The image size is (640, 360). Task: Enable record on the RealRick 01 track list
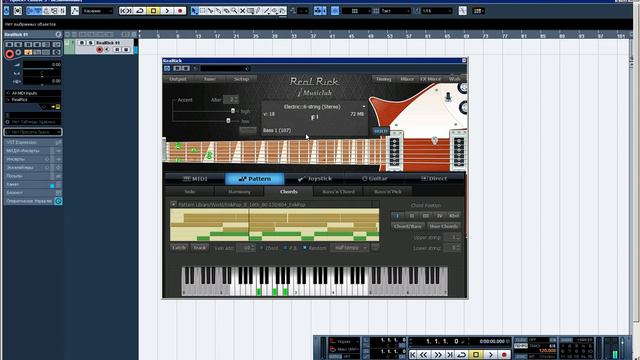click(99, 50)
